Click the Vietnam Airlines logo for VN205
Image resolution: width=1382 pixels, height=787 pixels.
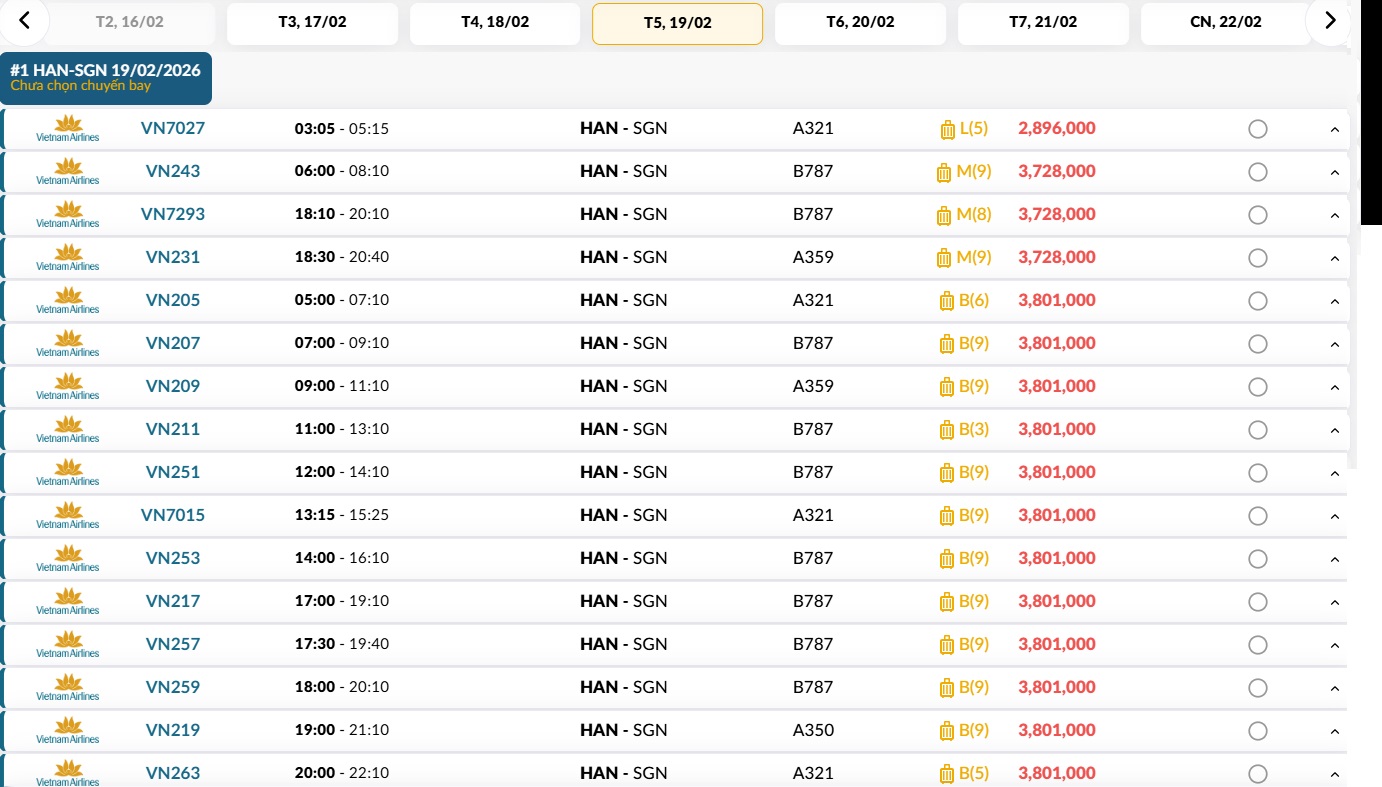68,300
